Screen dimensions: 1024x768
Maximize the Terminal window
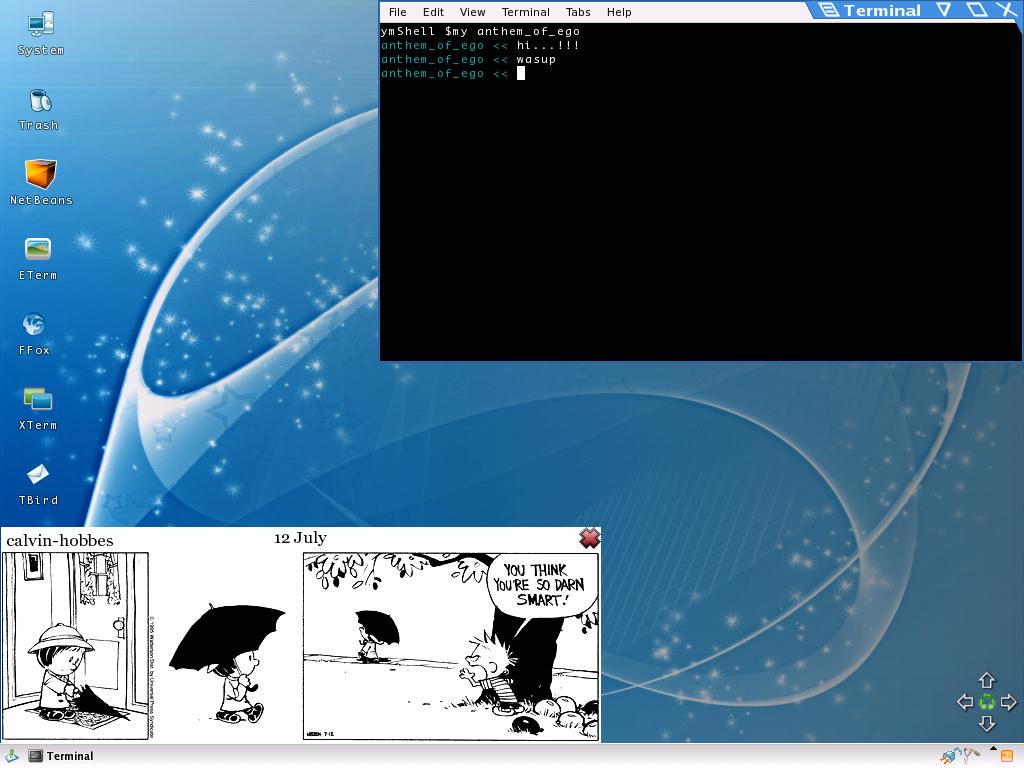point(976,9)
